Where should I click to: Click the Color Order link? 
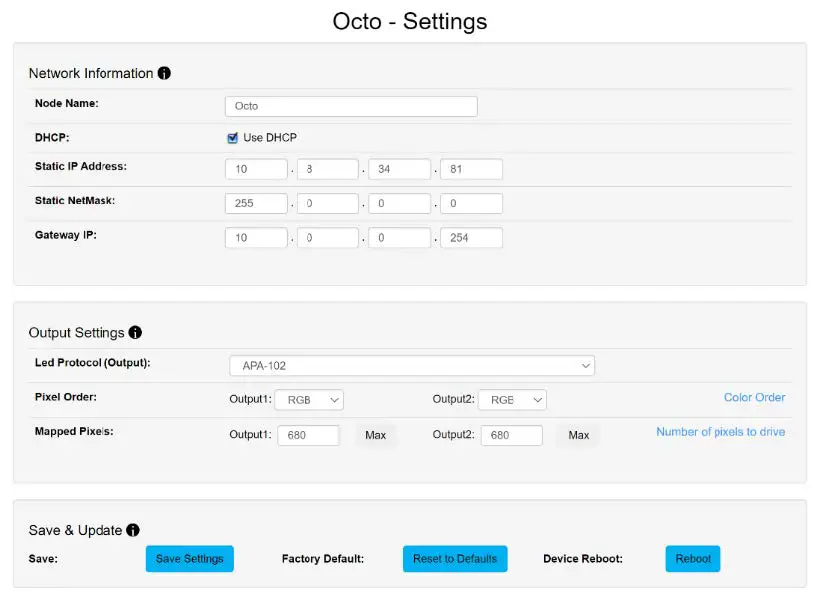click(754, 397)
